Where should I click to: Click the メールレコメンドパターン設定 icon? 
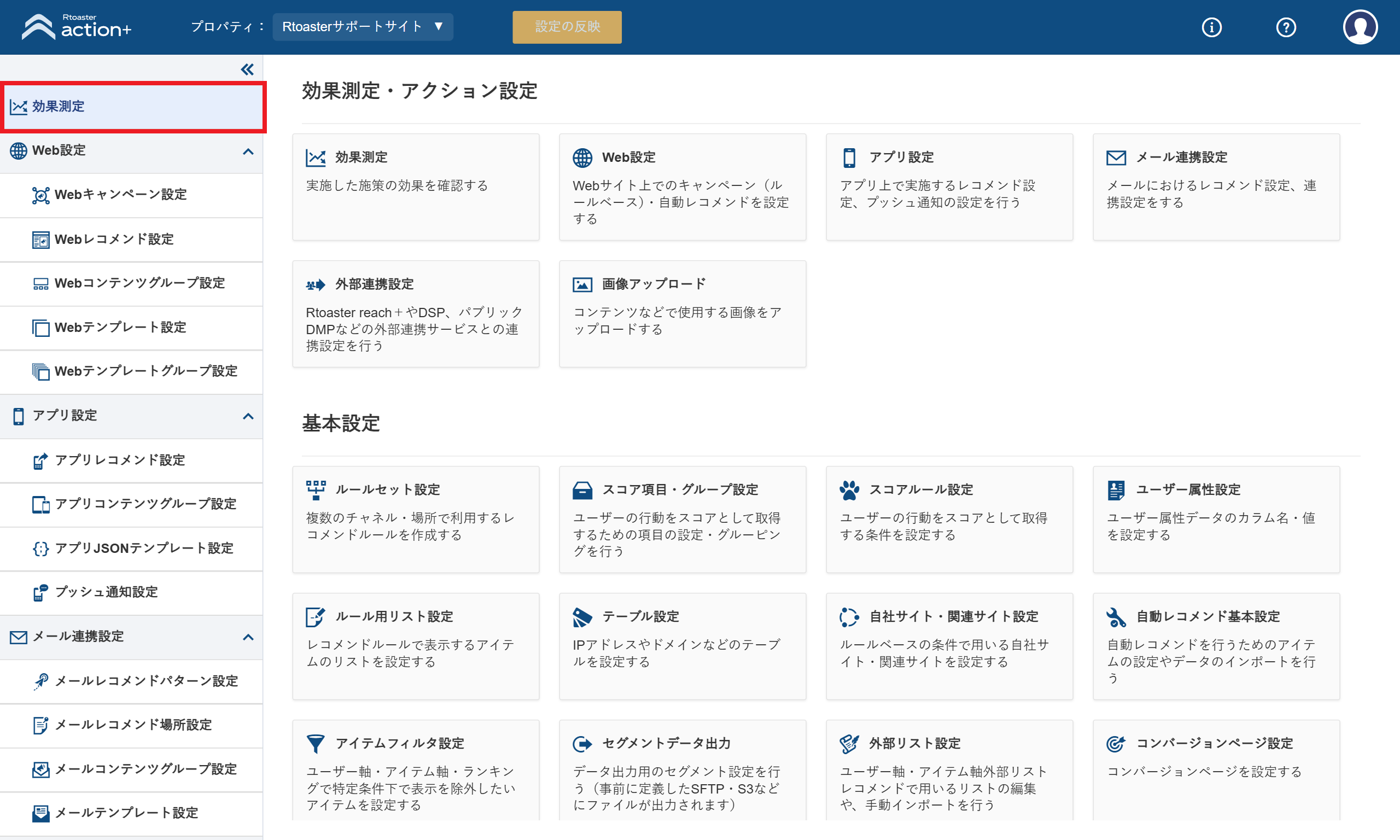click(41, 681)
